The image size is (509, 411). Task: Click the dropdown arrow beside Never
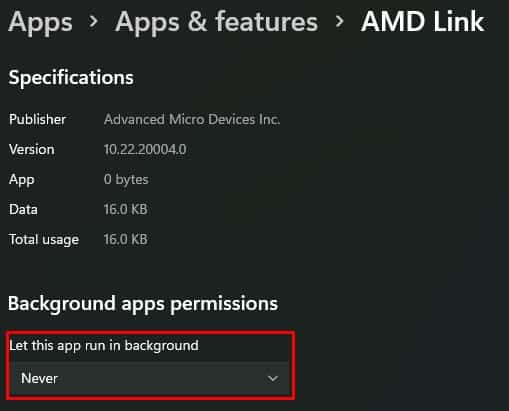273,378
